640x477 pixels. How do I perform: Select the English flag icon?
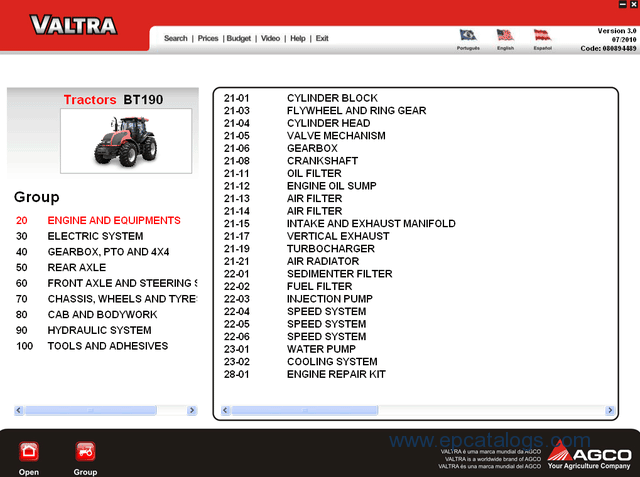tap(505, 35)
